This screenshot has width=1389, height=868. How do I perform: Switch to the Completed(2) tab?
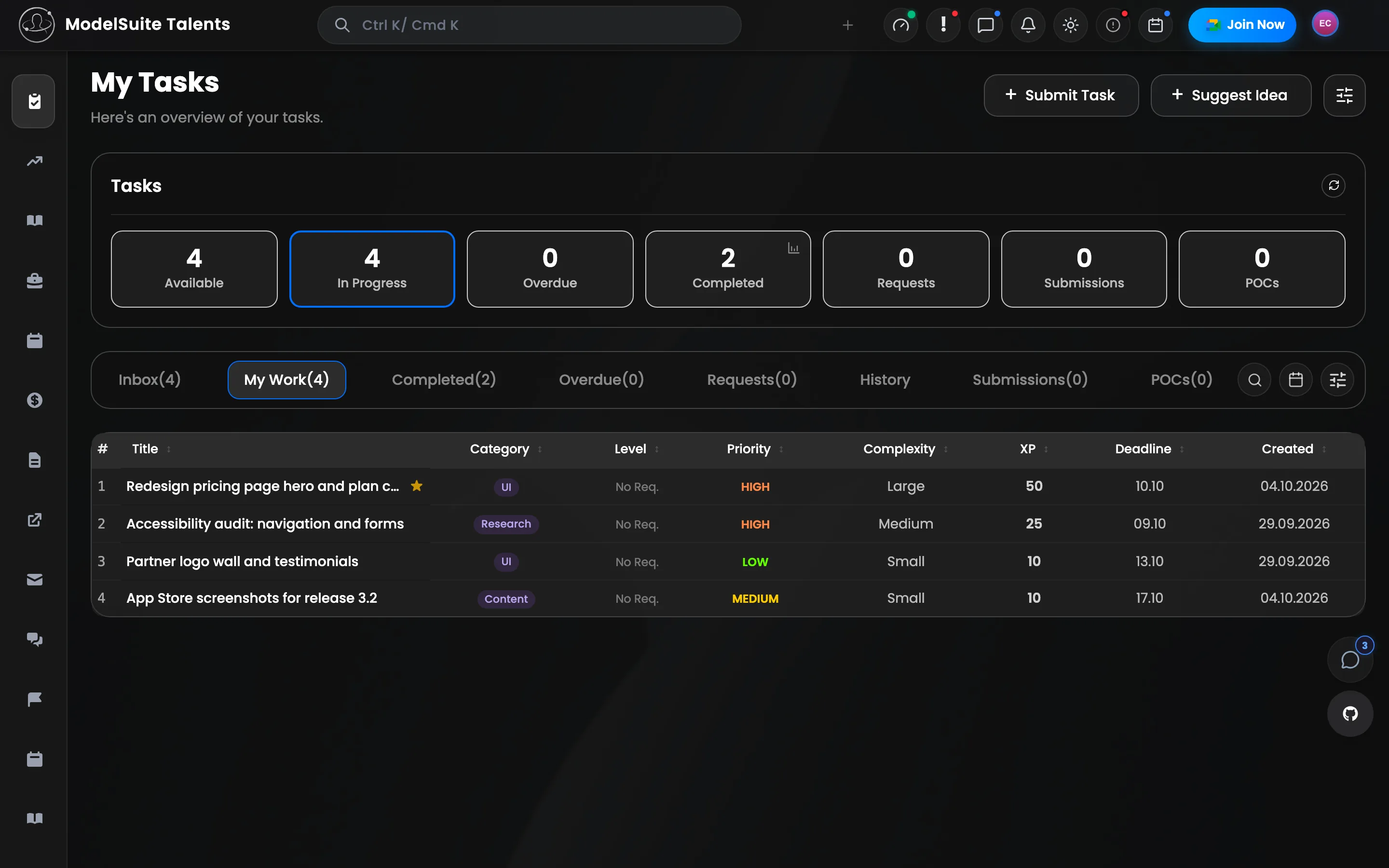444,380
